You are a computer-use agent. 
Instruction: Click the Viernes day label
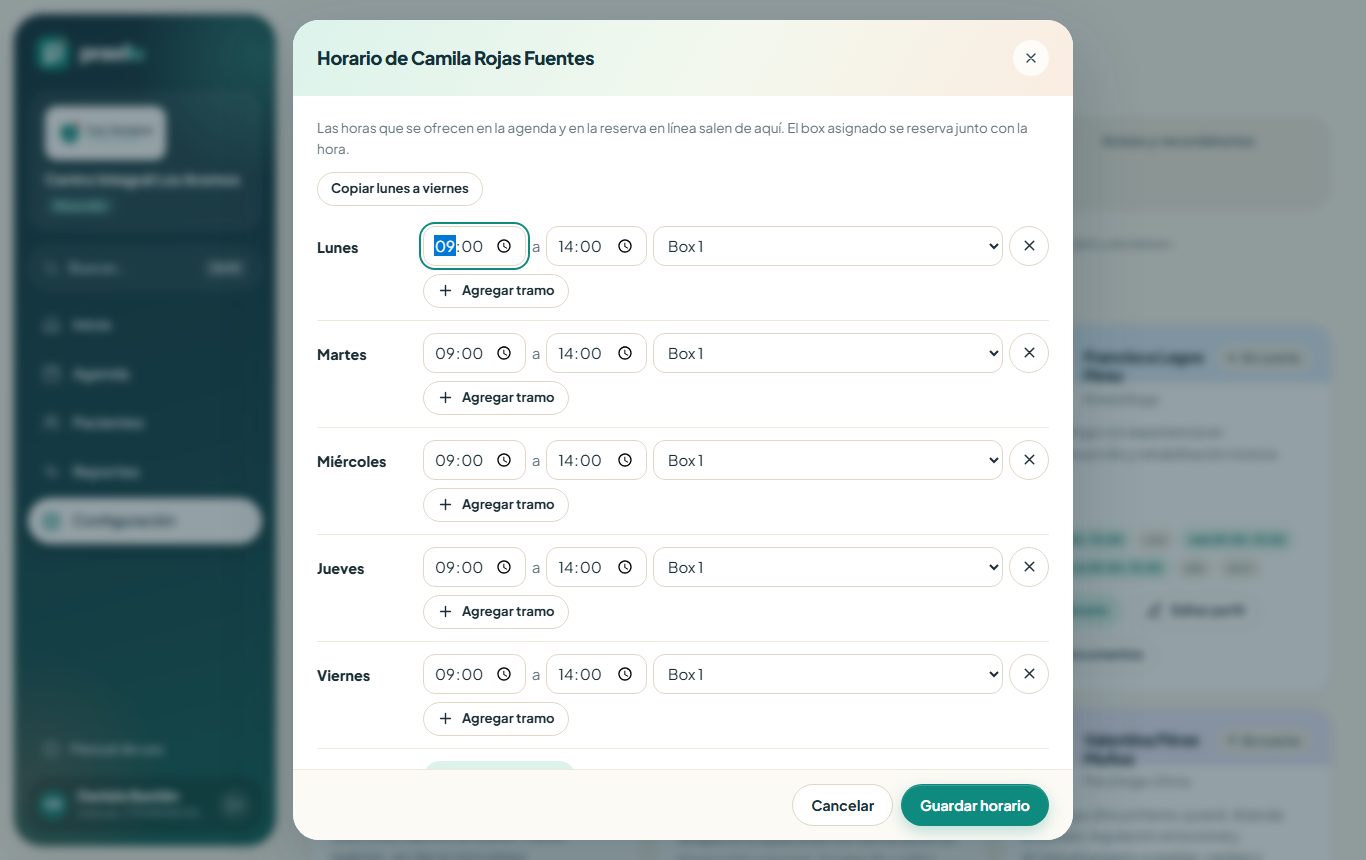(x=344, y=676)
